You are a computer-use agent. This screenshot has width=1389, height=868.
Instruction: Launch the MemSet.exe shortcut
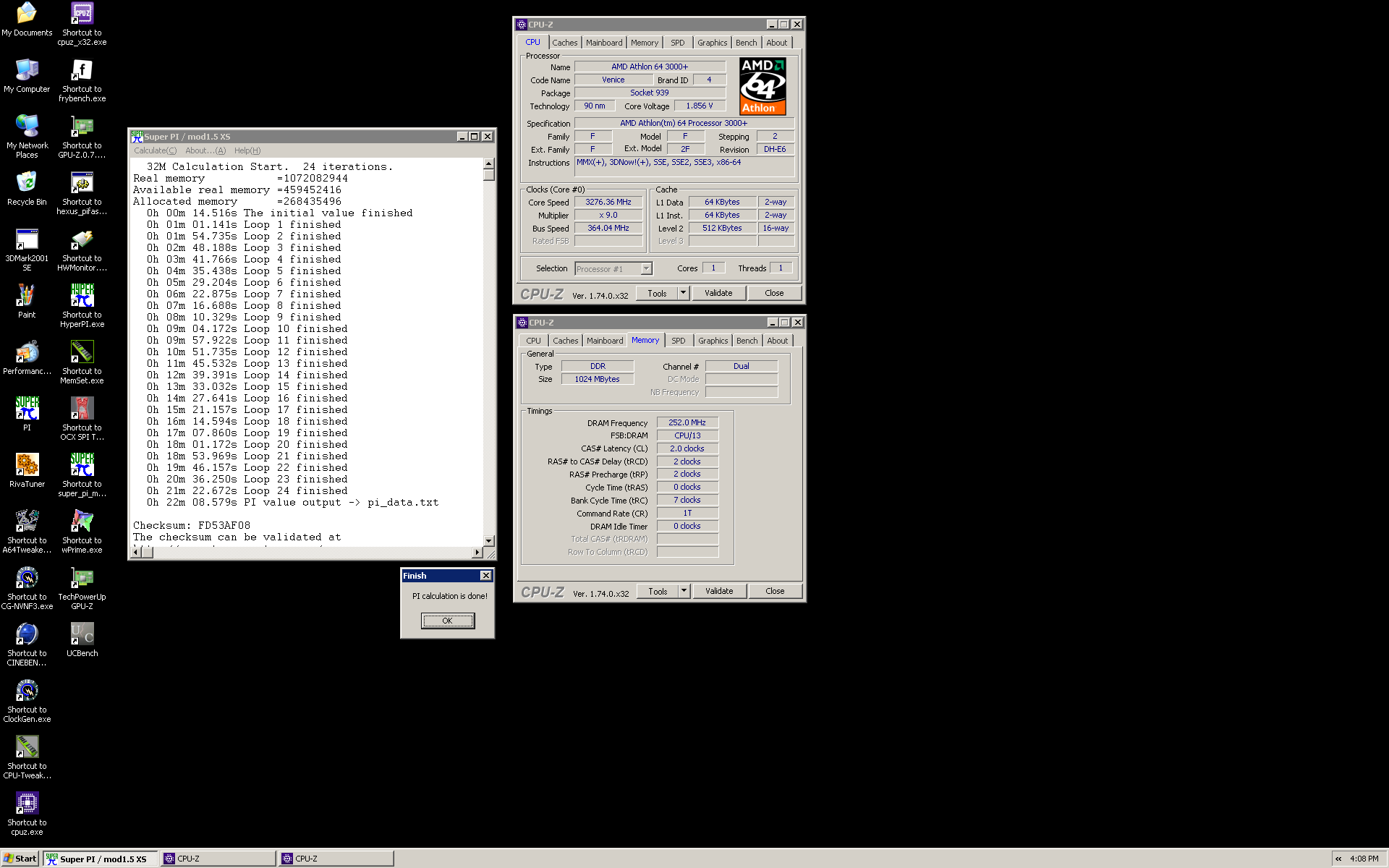pos(82,362)
